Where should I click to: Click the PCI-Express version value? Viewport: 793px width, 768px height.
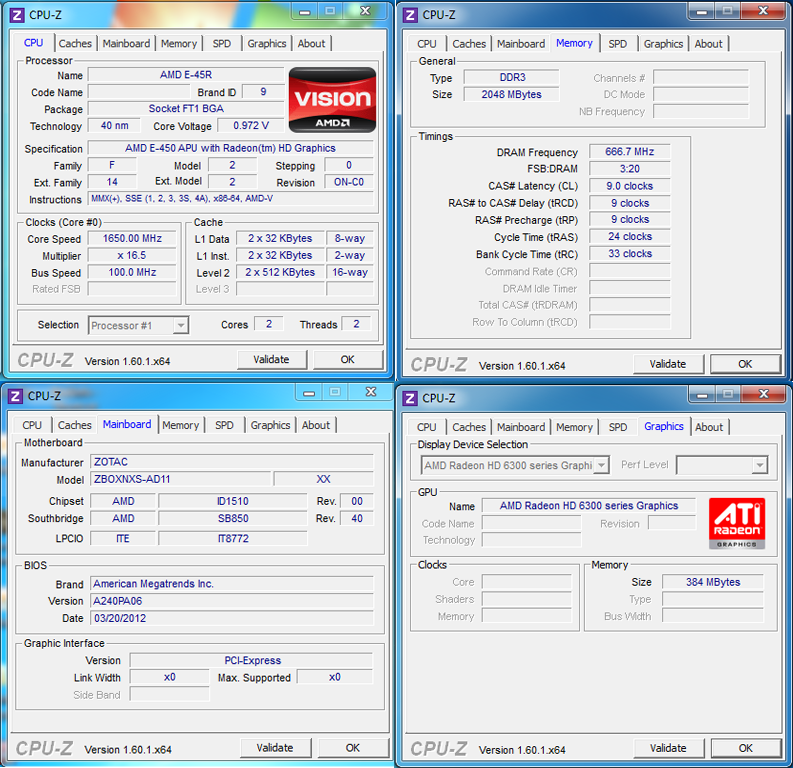click(251, 660)
